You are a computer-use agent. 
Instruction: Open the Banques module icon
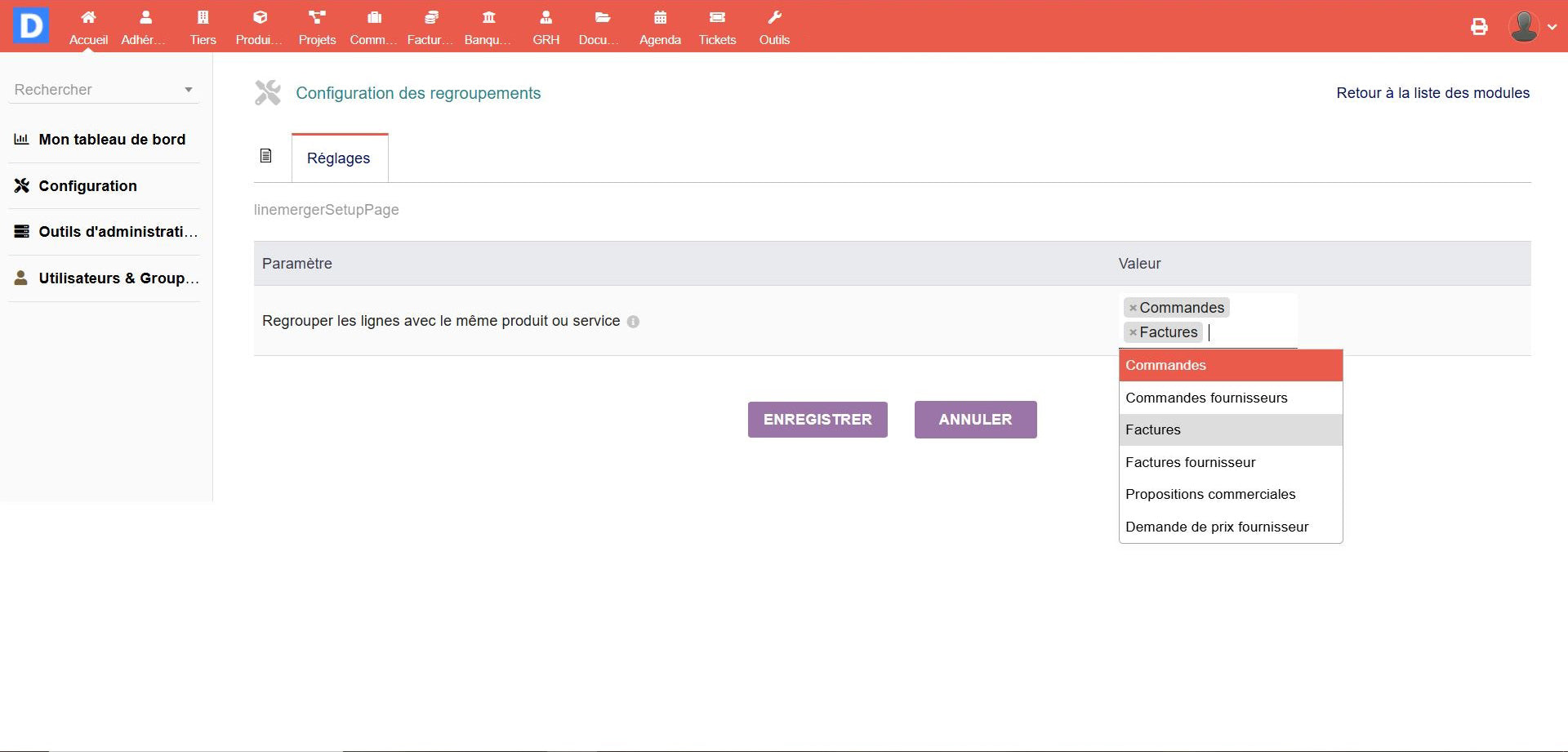(x=488, y=18)
